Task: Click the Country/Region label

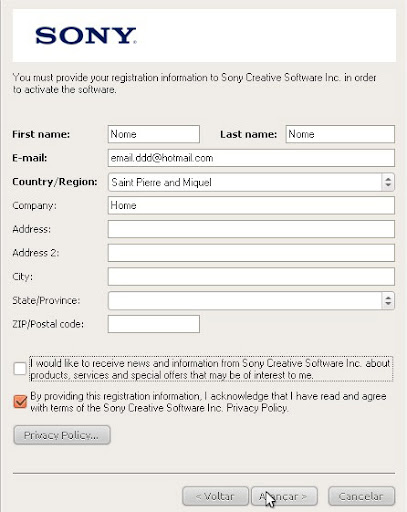Action: point(55,182)
